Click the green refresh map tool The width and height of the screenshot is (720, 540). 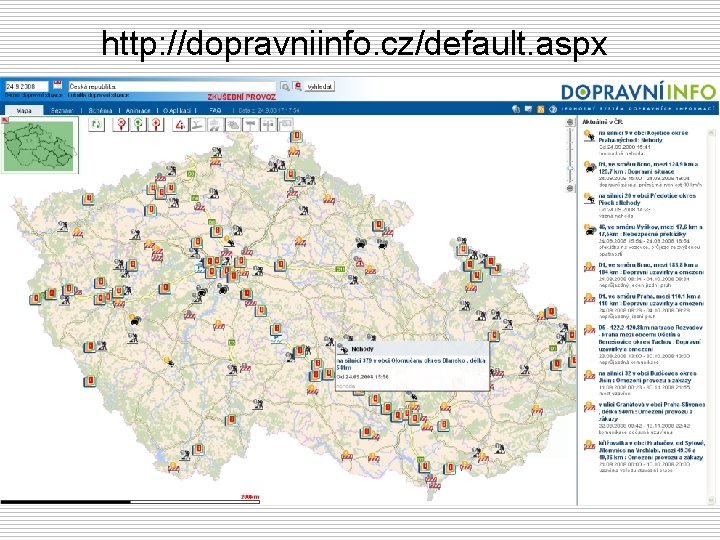click(x=96, y=124)
